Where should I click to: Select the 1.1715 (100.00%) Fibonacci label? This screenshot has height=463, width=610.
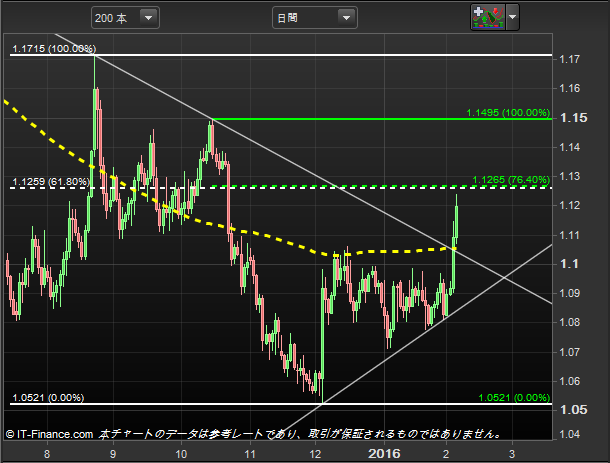(x=54, y=49)
